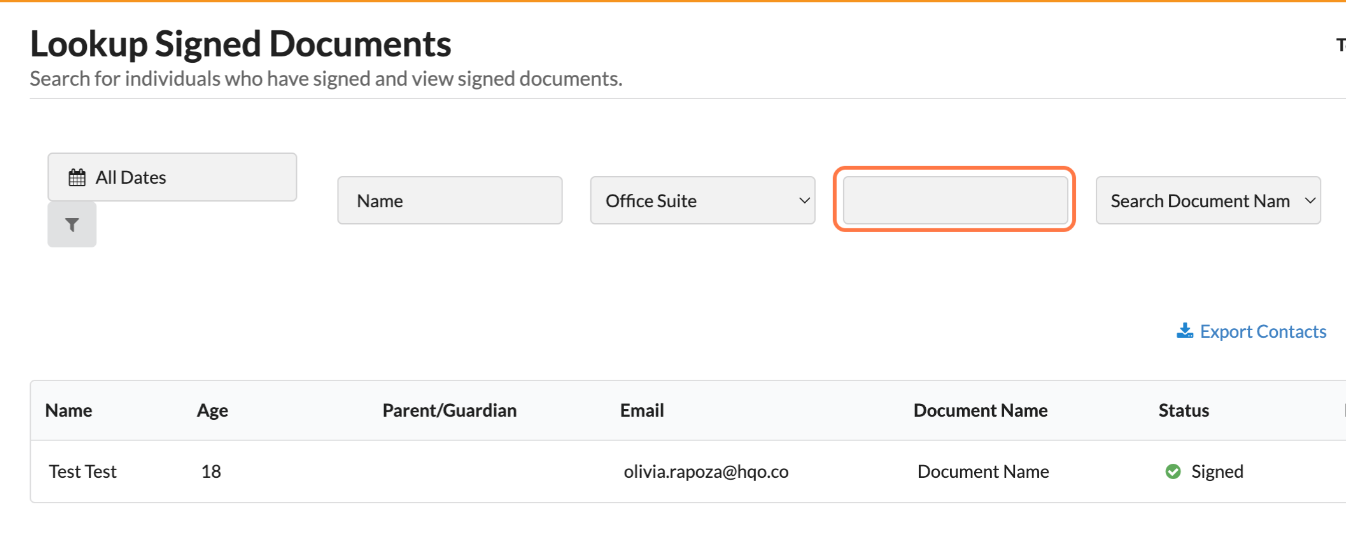The height and width of the screenshot is (546, 1346).
Task: Click the calendar icon in All Dates
Action: coord(77,178)
